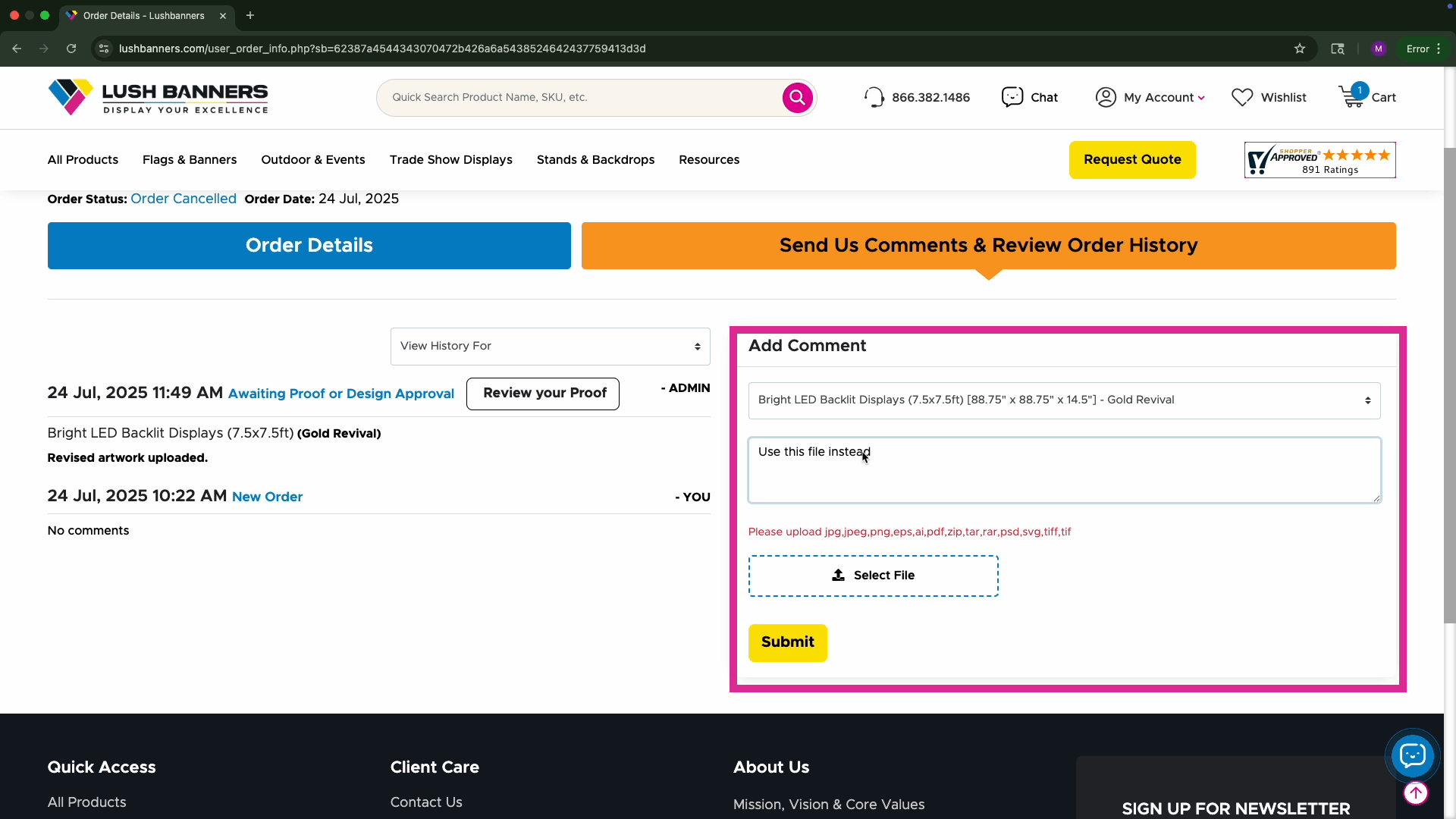Click the scroll-to-top arrow button
1456x819 pixels.
point(1415,792)
